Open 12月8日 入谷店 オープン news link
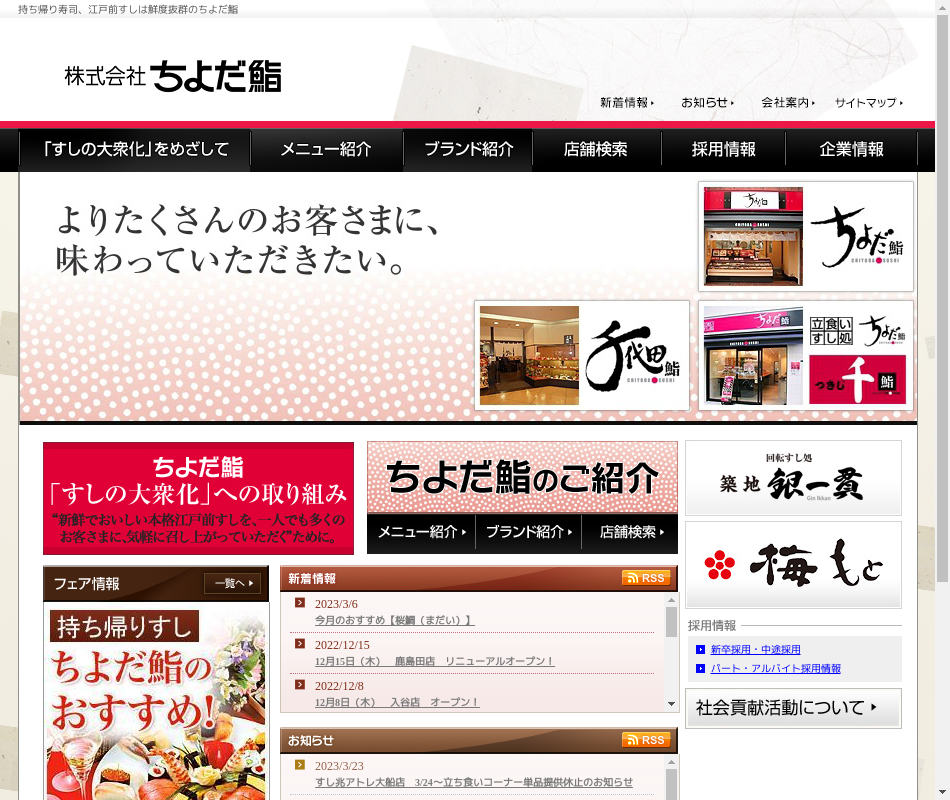The image size is (950, 800). (397, 702)
